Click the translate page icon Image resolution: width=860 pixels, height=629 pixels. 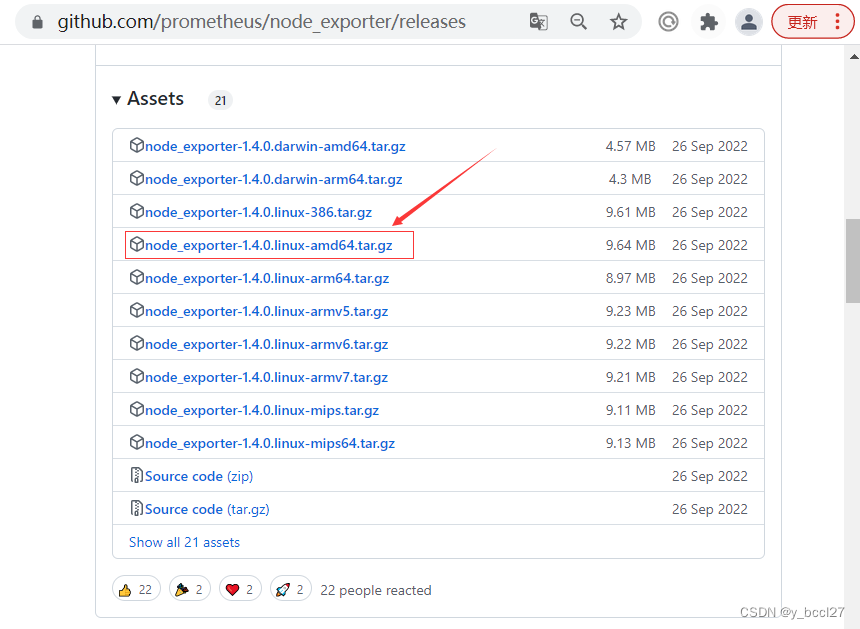point(538,22)
